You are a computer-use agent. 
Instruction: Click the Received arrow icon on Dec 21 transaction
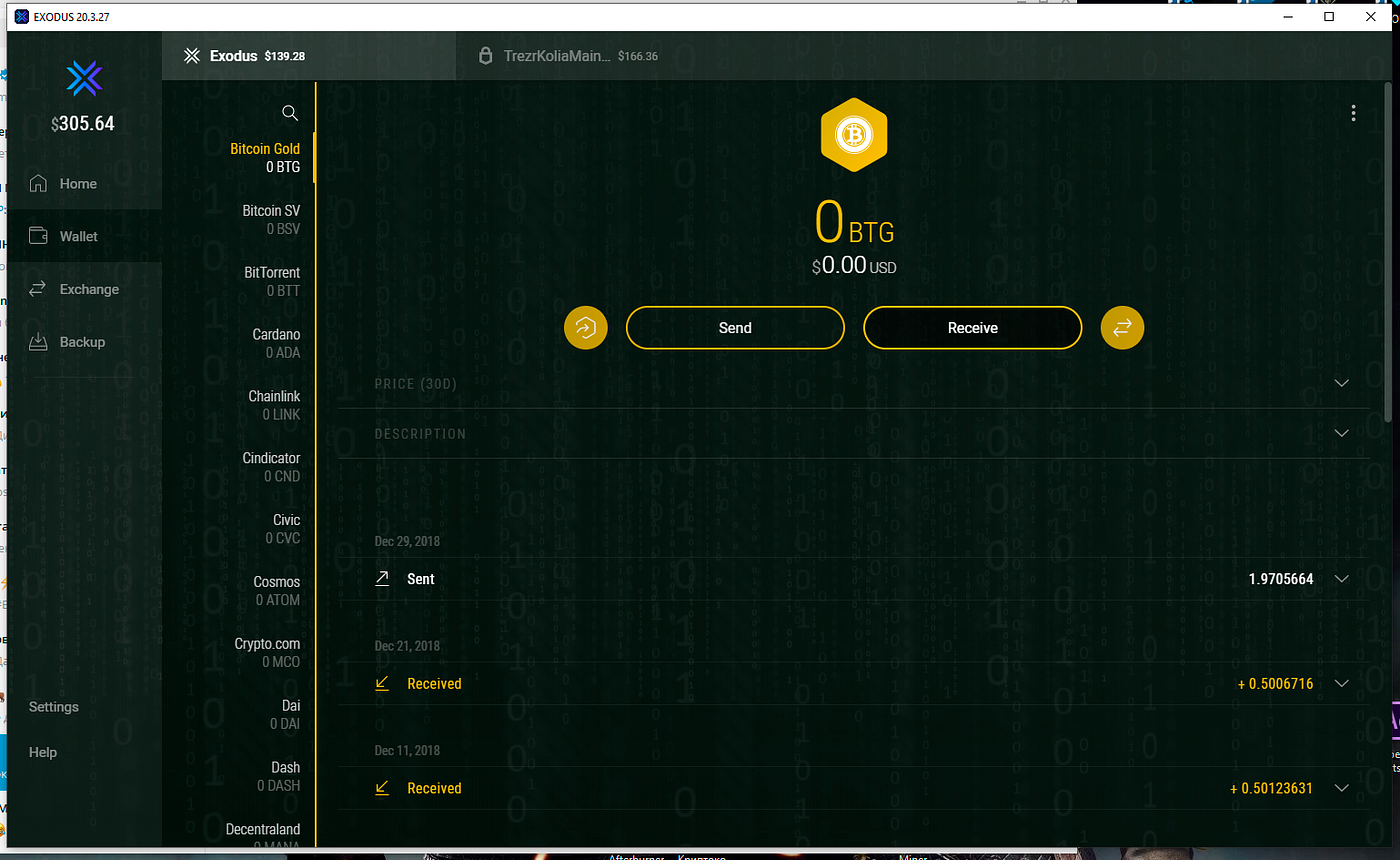(382, 684)
